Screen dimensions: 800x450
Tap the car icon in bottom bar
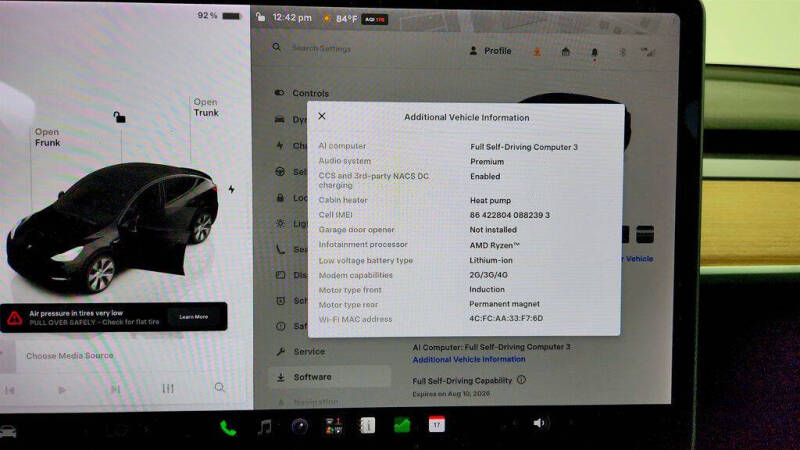pyautogui.click(x=8, y=432)
